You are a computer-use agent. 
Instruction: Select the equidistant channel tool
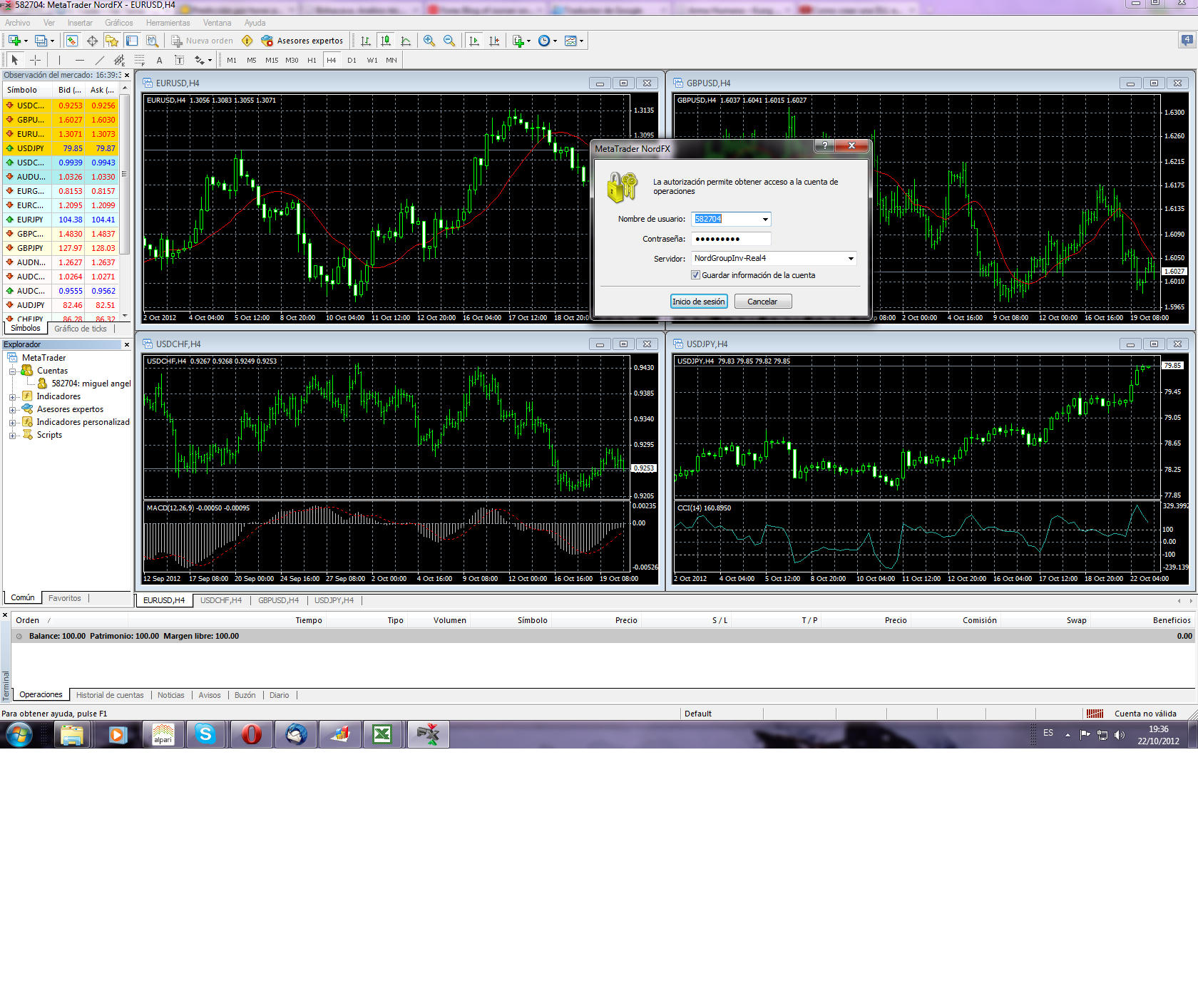pyautogui.click(x=119, y=60)
